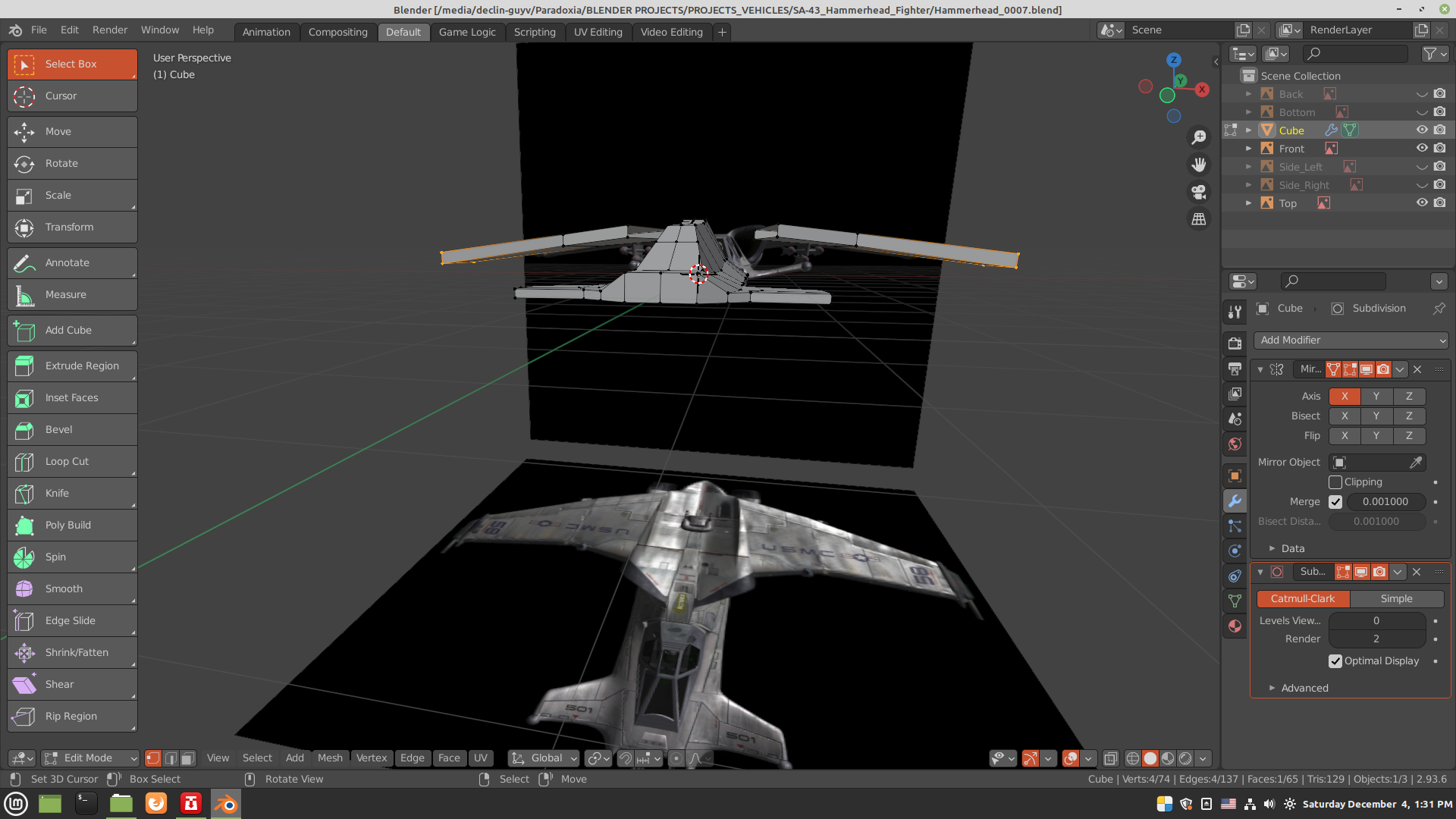Image resolution: width=1456 pixels, height=819 pixels.
Task: Click the viewport zoom magnifier icon
Action: [x=1199, y=137]
